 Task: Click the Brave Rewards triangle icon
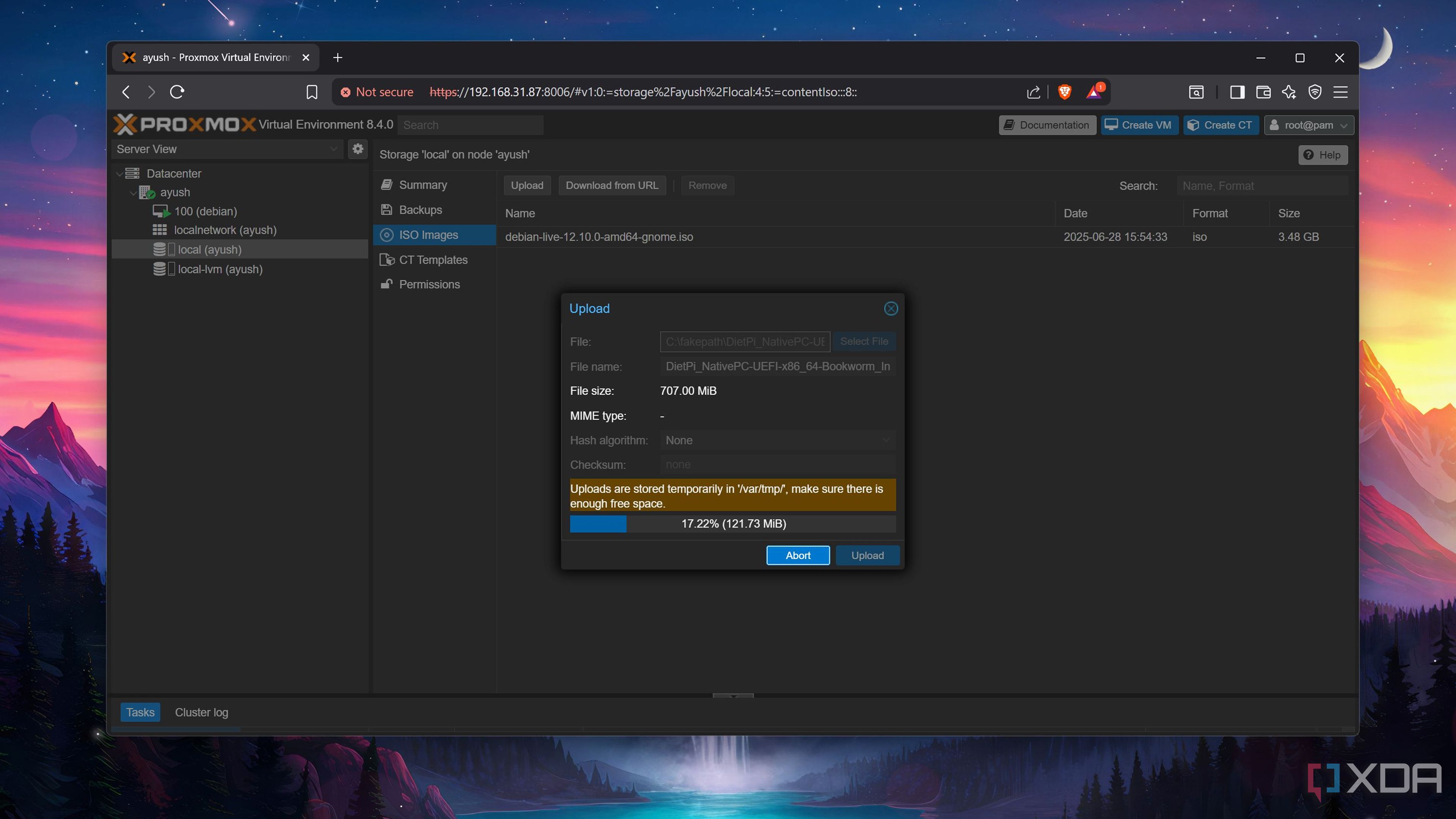[x=1094, y=92]
